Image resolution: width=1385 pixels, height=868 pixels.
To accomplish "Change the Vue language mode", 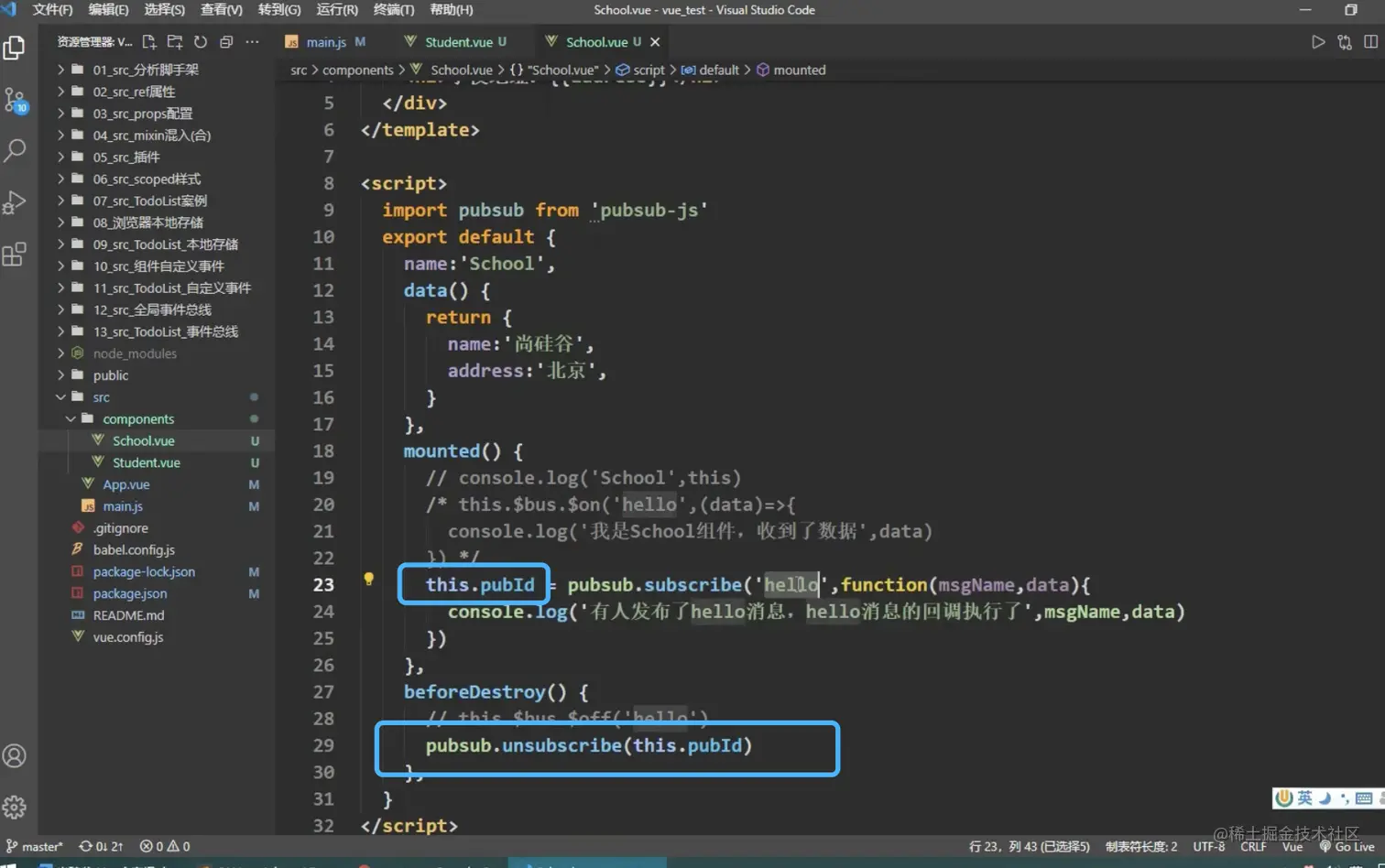I will 1292,846.
